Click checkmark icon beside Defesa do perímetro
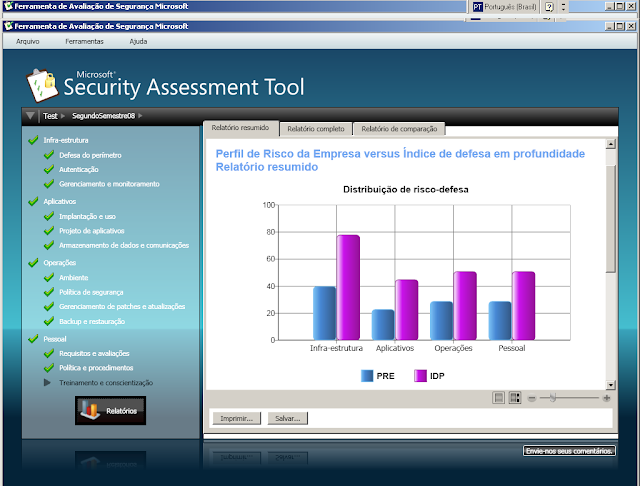This screenshot has width=640, height=486. coord(49,155)
